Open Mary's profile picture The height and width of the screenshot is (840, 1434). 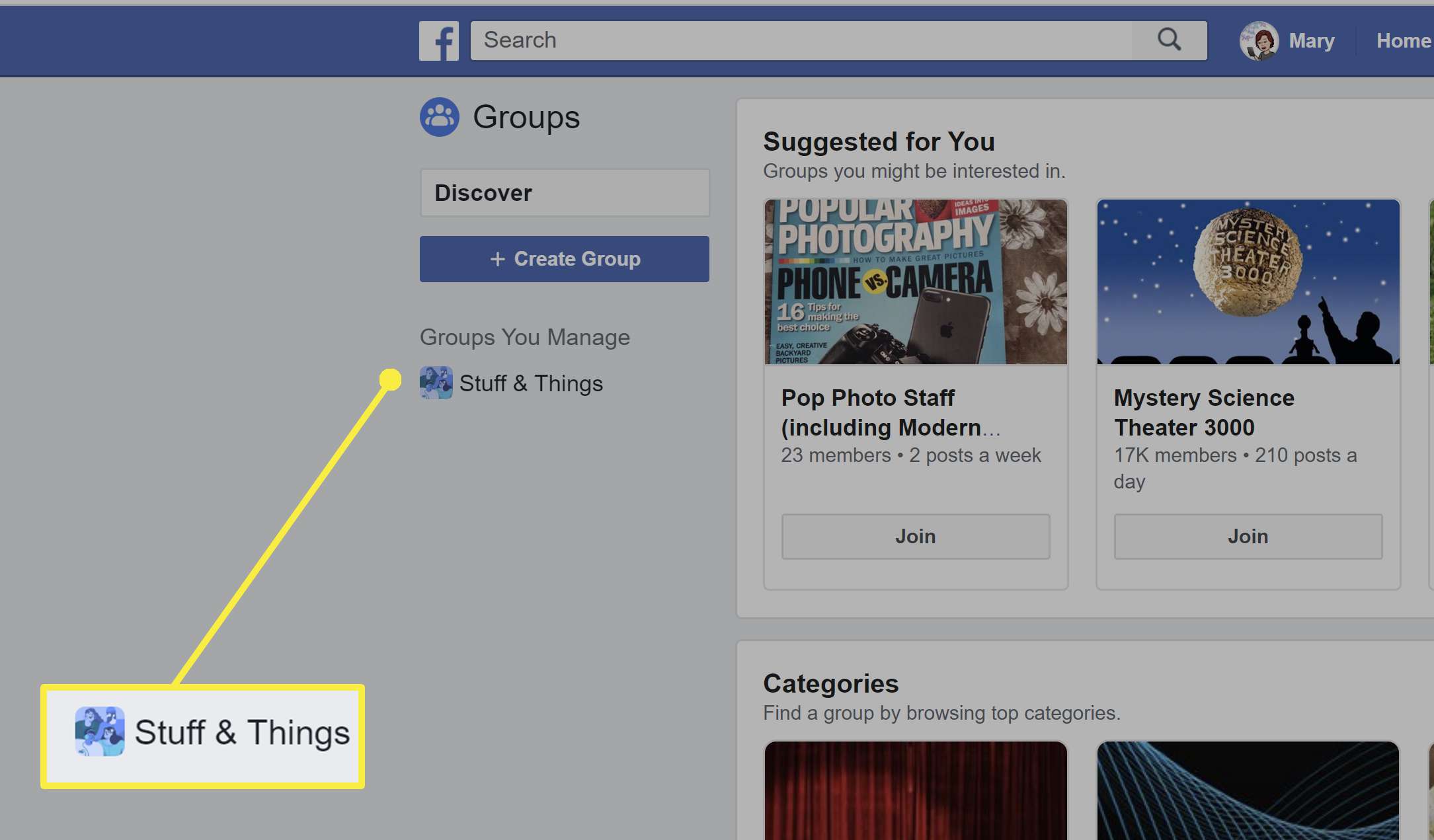click(1258, 41)
